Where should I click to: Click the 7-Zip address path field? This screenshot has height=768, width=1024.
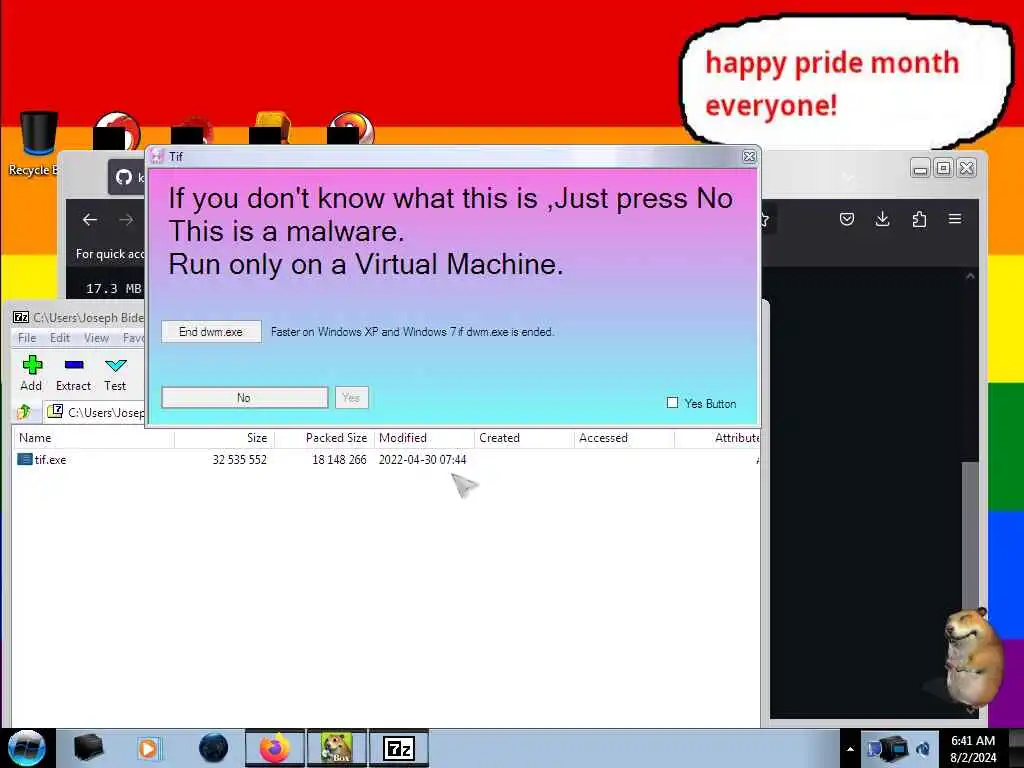tap(95, 412)
